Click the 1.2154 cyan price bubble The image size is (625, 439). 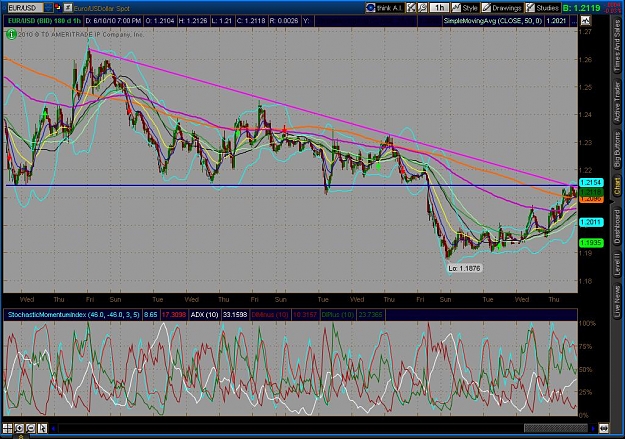[x=591, y=182]
